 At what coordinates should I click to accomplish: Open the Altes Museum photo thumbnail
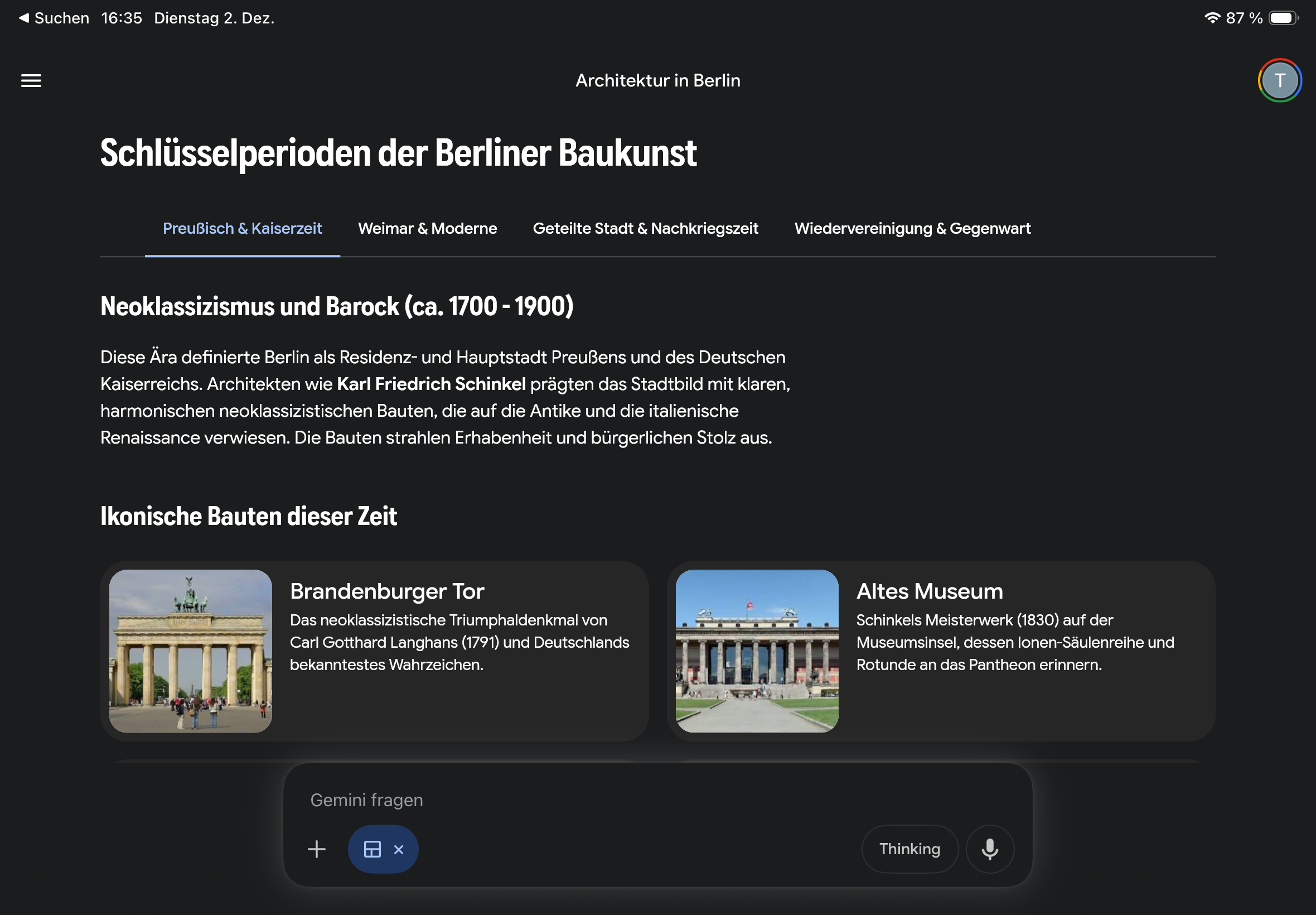756,651
